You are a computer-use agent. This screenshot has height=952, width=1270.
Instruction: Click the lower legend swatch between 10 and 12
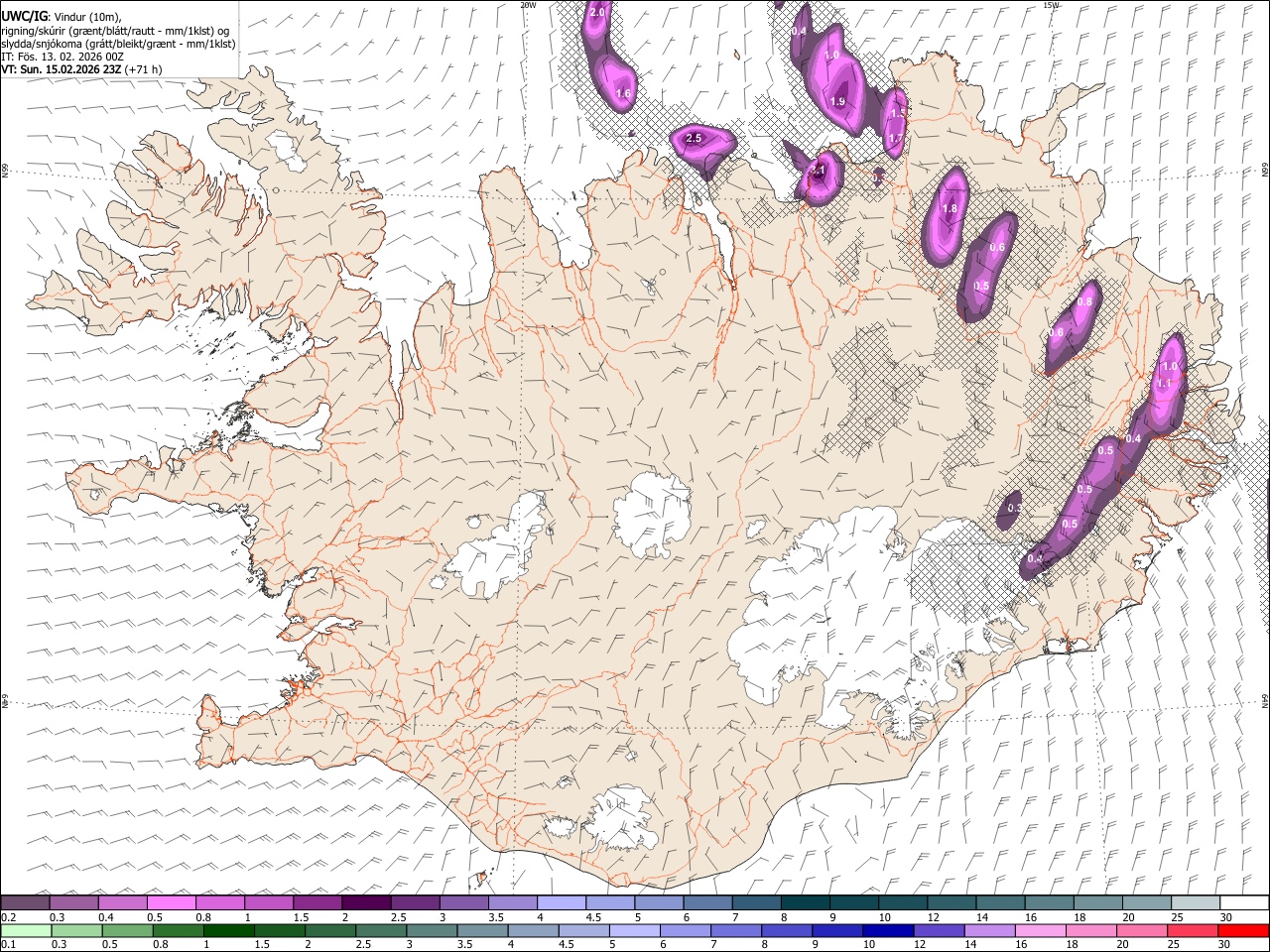click(x=887, y=931)
